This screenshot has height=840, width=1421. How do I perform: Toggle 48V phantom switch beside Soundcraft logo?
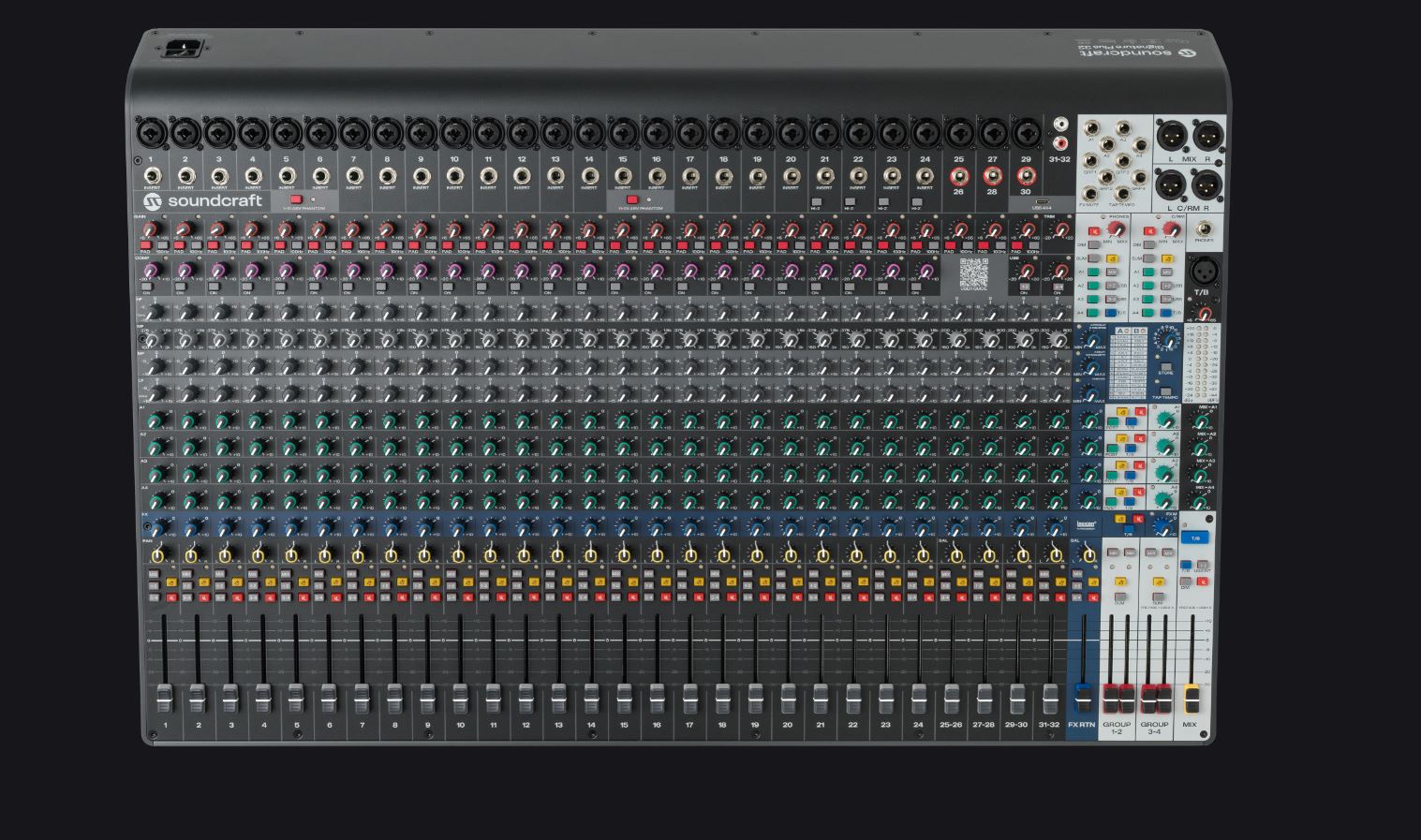click(x=296, y=199)
